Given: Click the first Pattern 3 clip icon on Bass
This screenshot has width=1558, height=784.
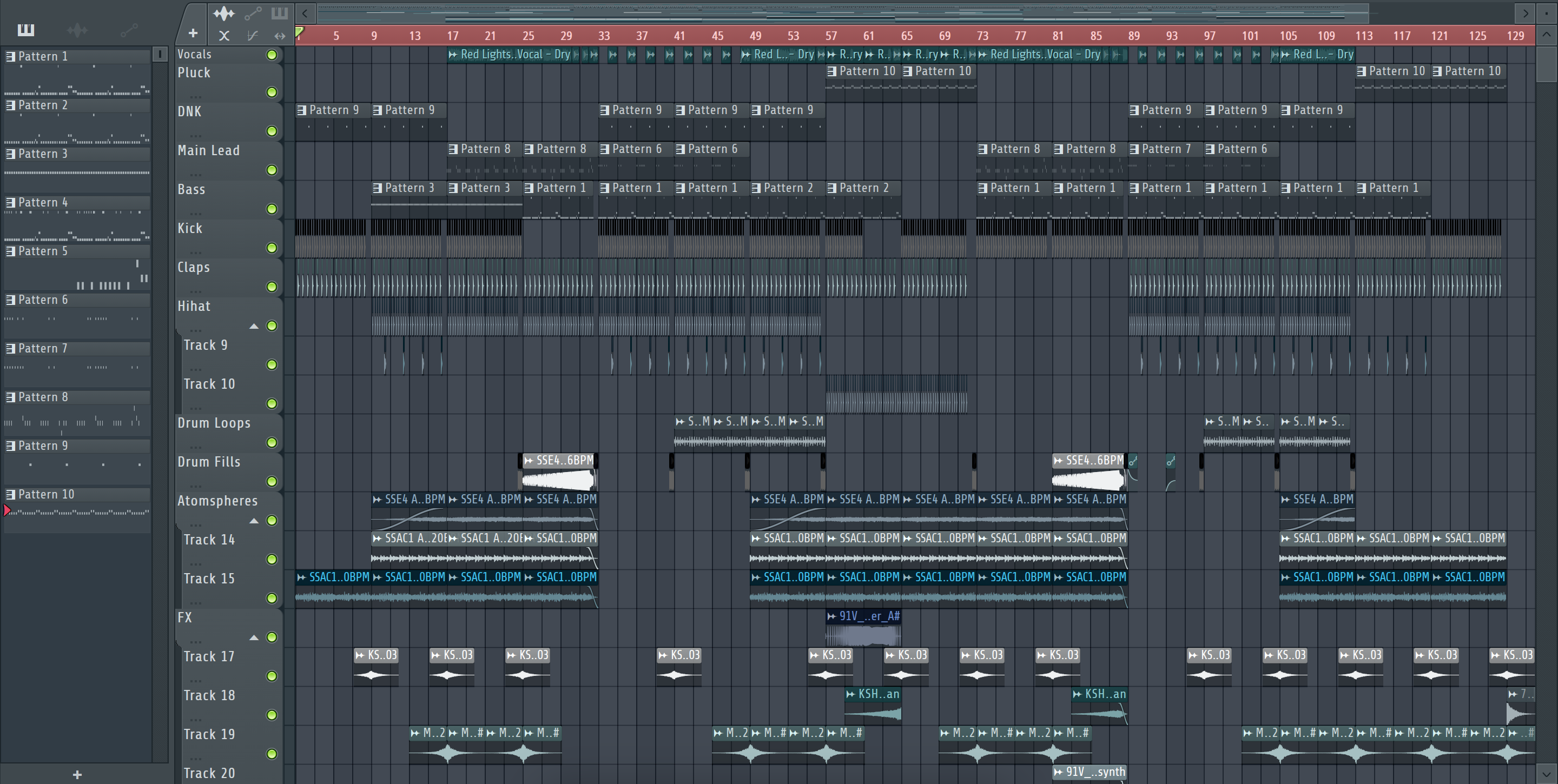Looking at the screenshot, I should (x=378, y=188).
